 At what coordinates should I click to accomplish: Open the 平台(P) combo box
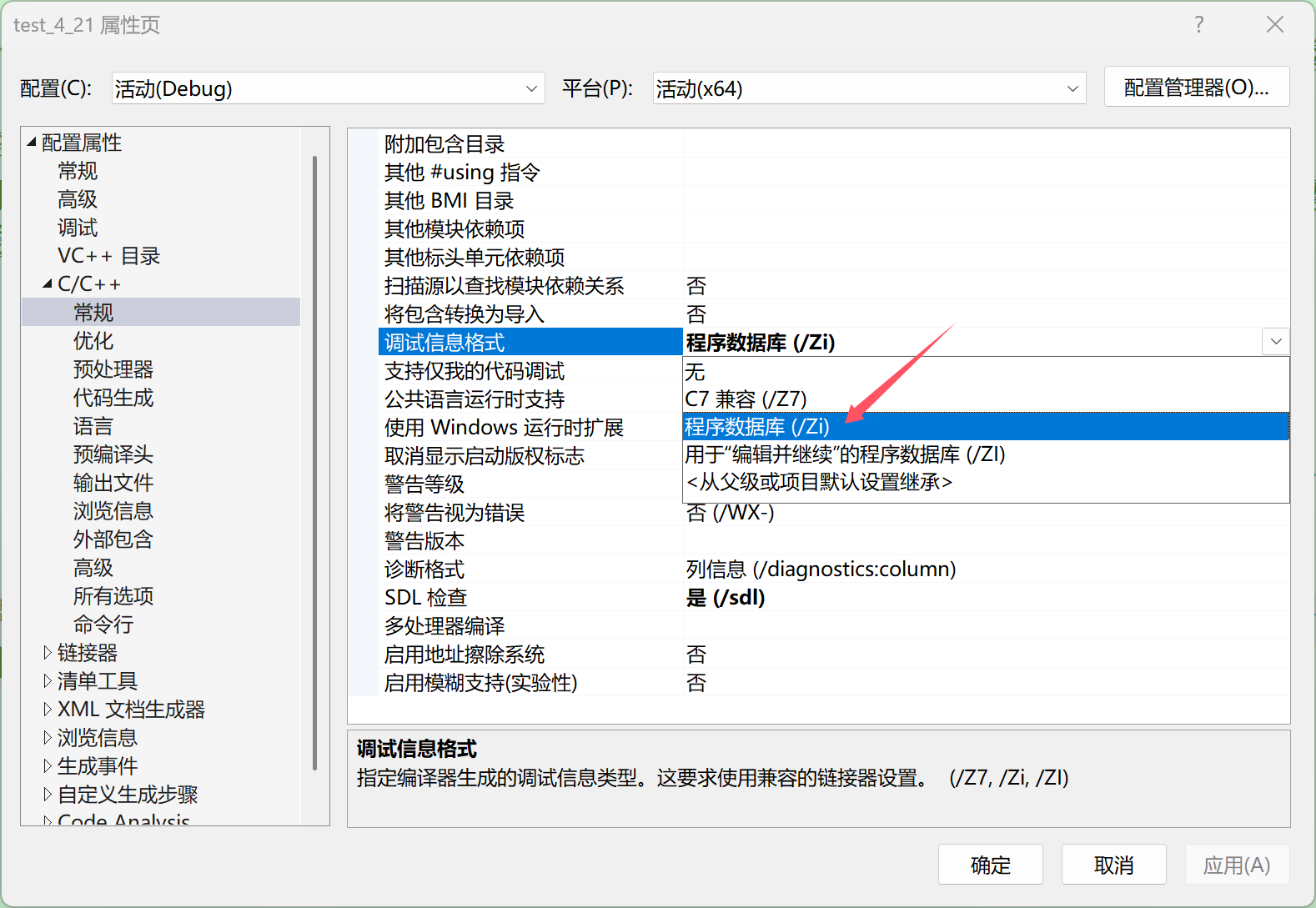[869, 88]
